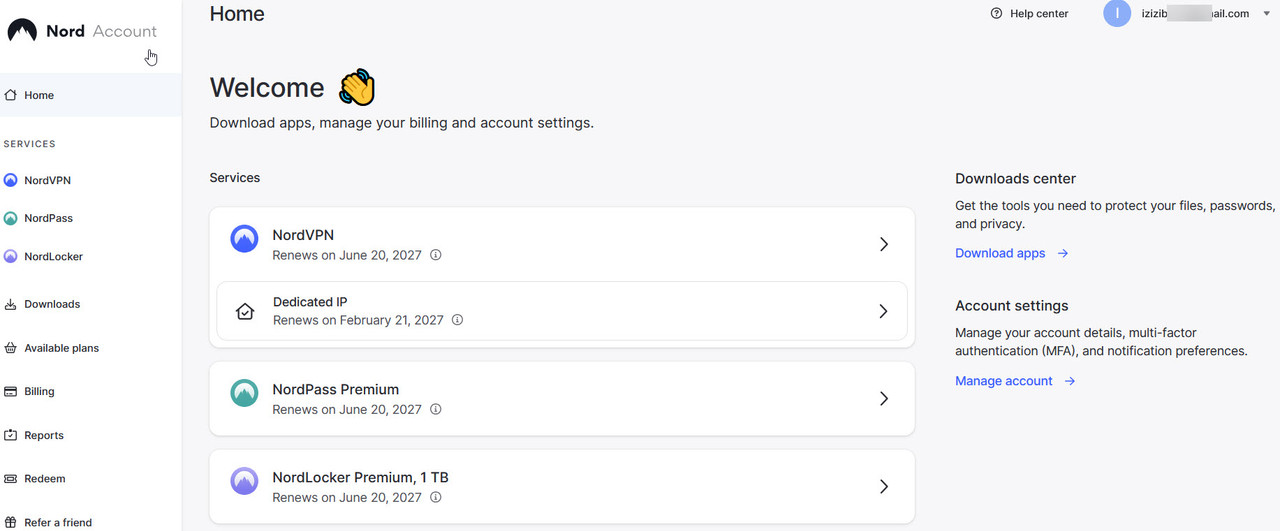1280x531 pixels.
Task: Click the account email address text
Action: coord(1195,14)
